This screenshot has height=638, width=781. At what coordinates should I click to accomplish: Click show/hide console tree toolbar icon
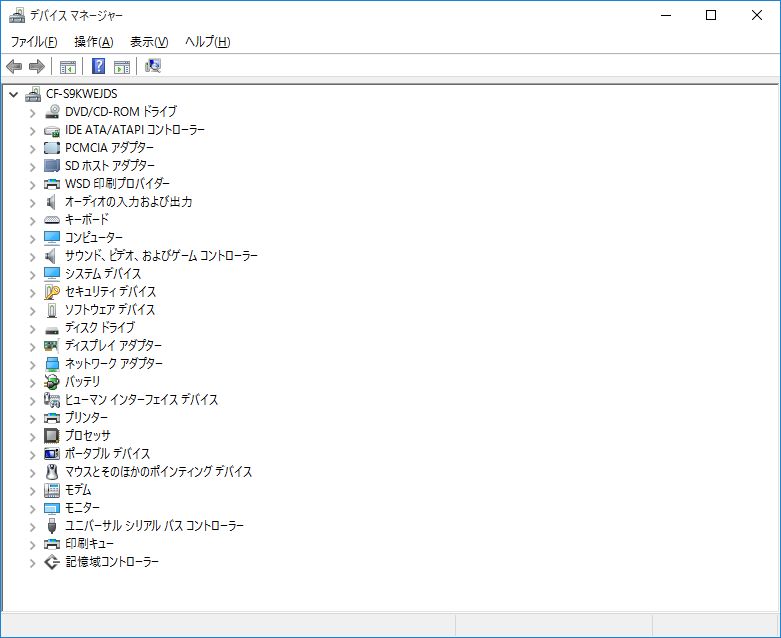(x=68, y=66)
